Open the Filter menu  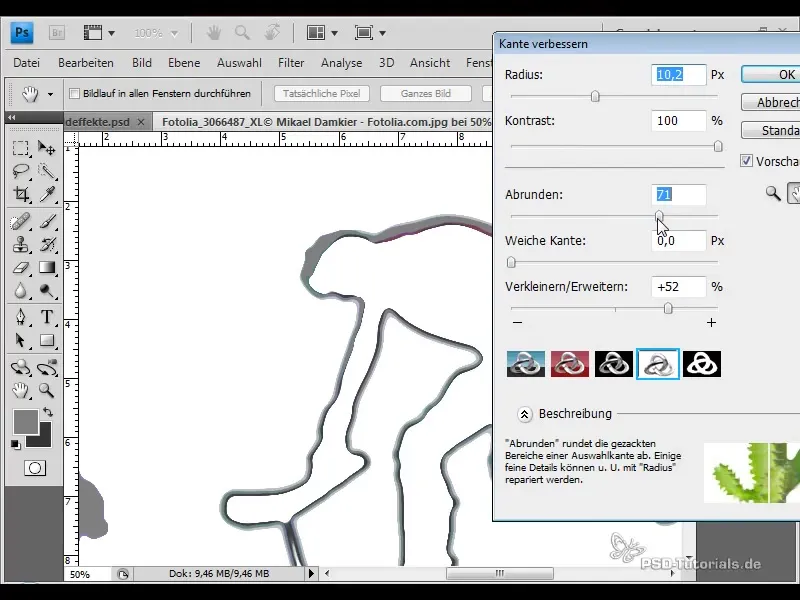coord(291,63)
